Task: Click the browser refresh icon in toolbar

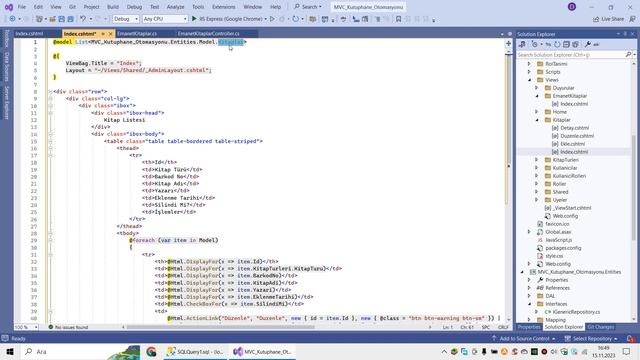Action: [296, 19]
